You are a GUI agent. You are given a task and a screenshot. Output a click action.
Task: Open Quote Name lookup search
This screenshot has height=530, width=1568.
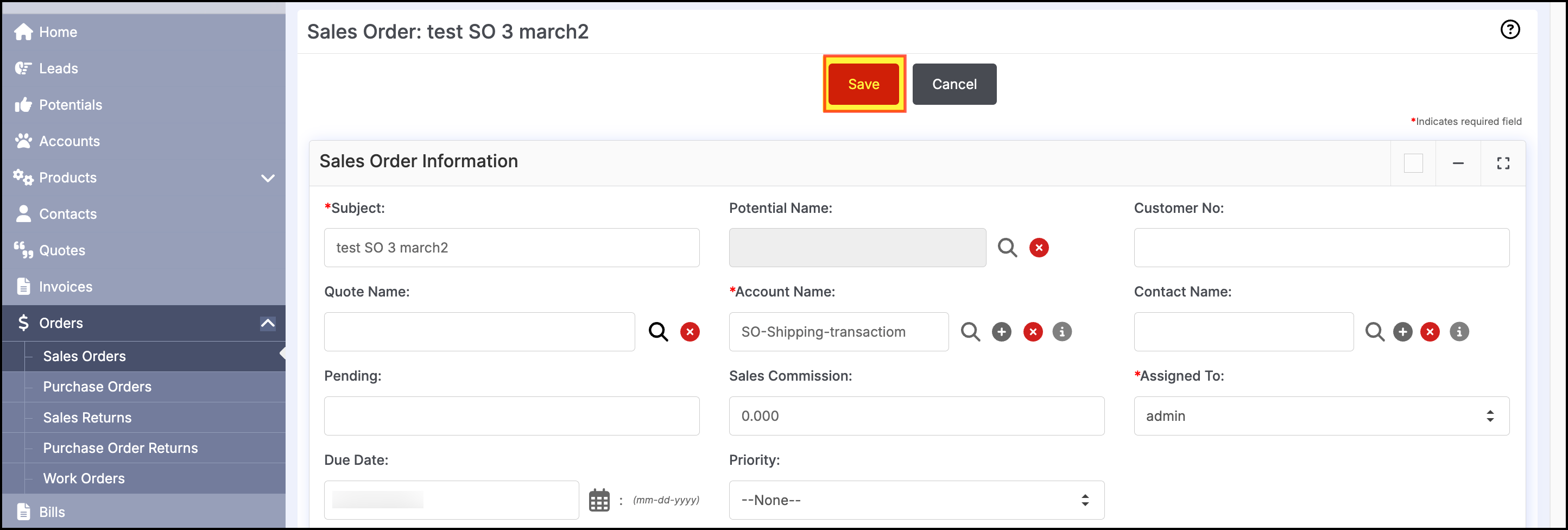[658, 332]
